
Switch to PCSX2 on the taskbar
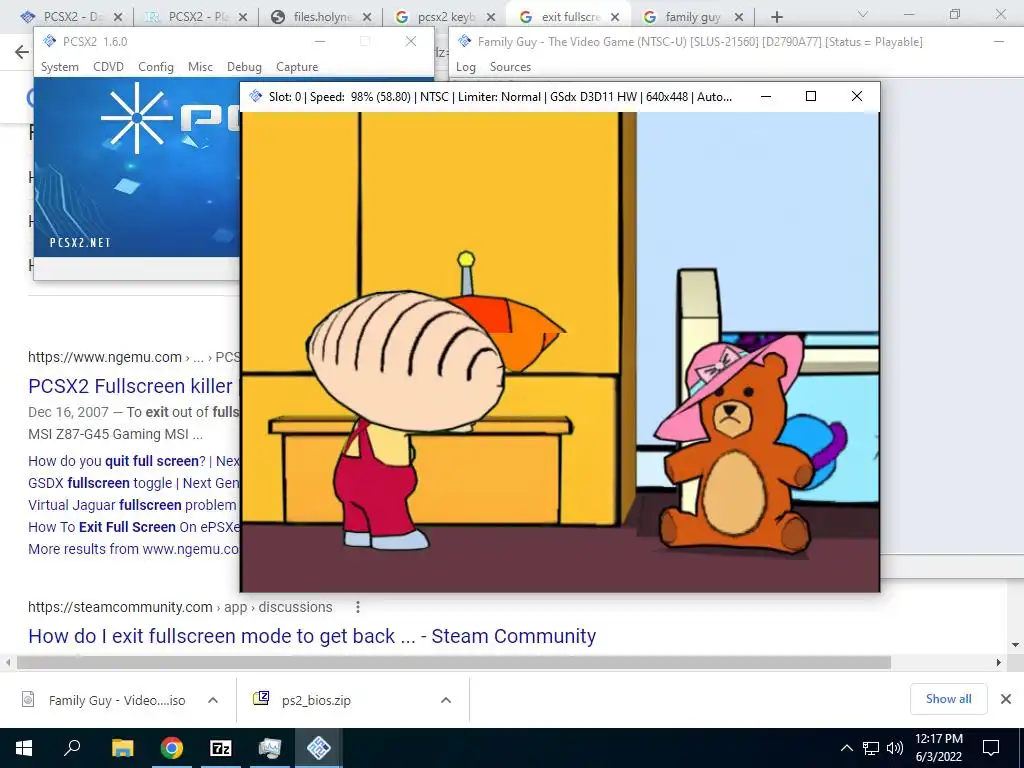(x=319, y=748)
